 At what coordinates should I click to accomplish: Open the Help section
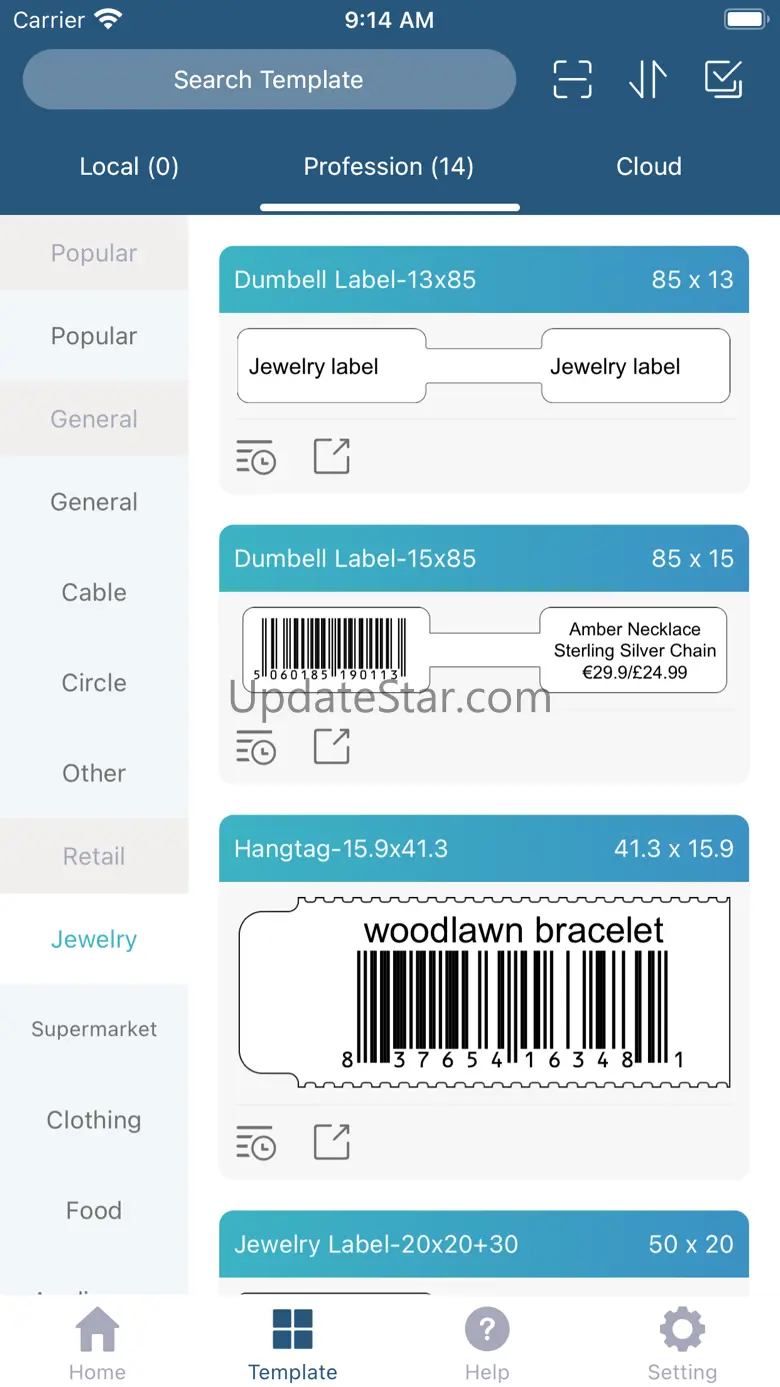(x=487, y=1345)
